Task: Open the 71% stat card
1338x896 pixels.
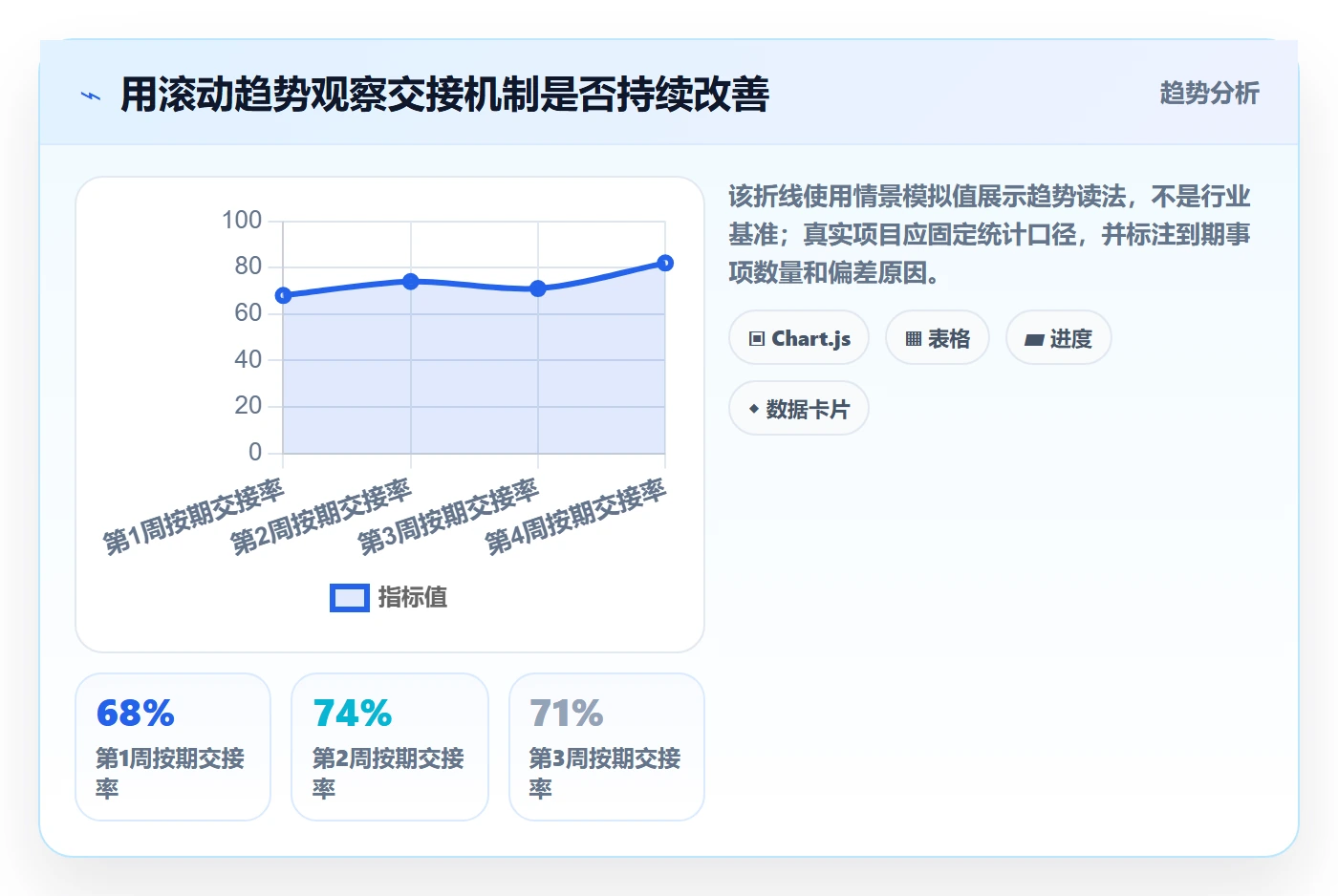Action: [x=607, y=747]
